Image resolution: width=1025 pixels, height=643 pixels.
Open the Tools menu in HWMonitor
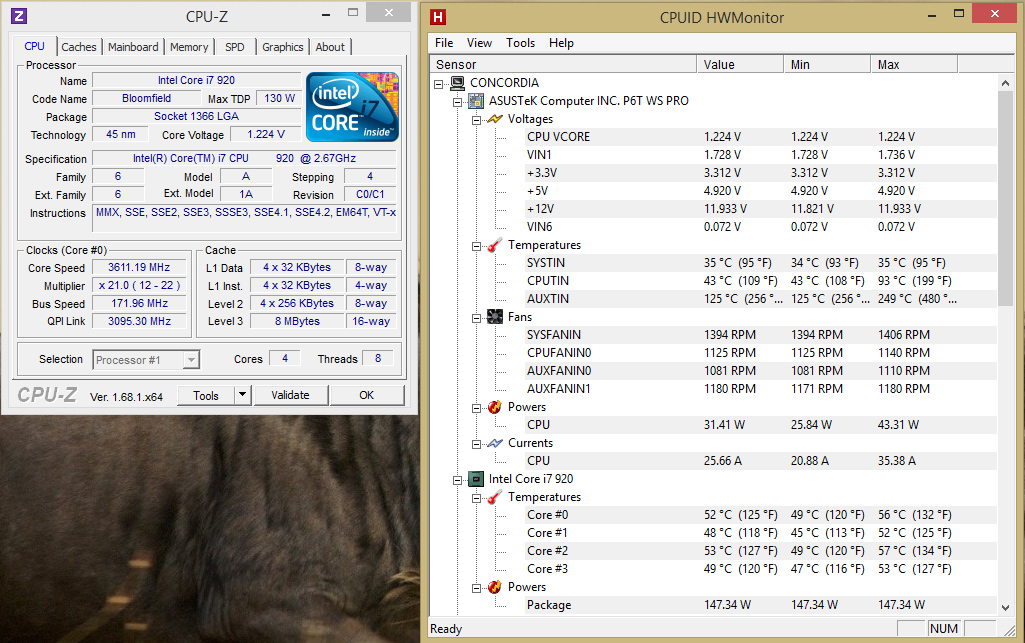pyautogui.click(x=520, y=42)
